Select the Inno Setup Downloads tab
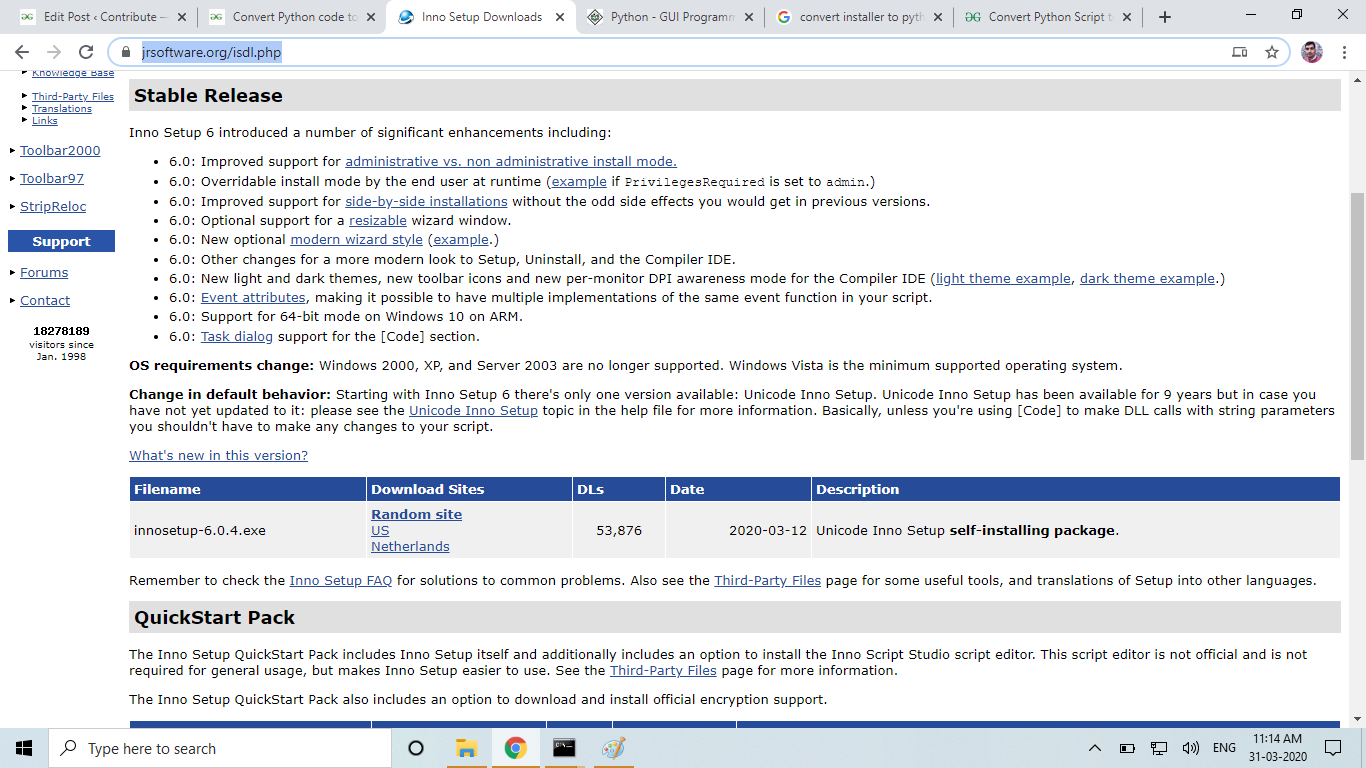The height and width of the screenshot is (768, 1366). (481, 17)
